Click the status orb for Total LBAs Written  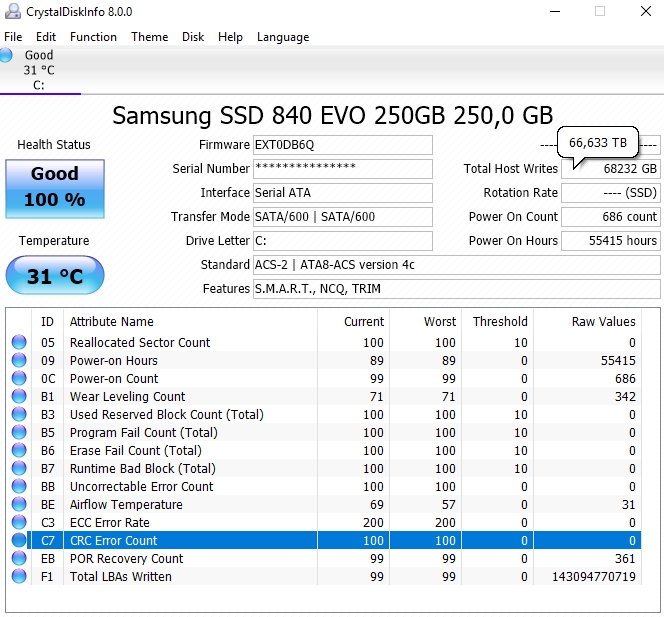[x=19, y=576]
